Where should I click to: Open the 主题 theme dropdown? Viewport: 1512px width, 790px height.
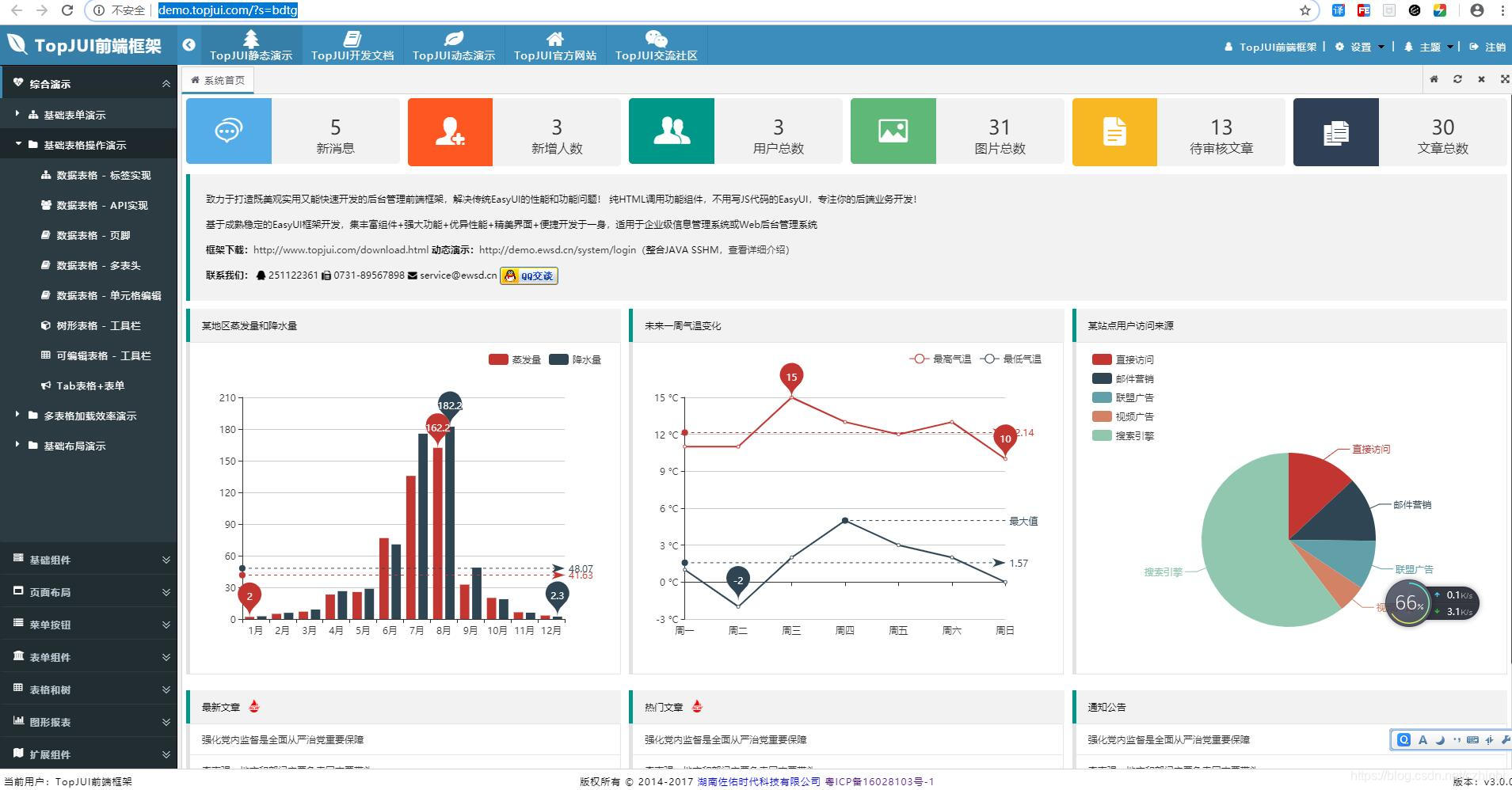tap(1430, 47)
